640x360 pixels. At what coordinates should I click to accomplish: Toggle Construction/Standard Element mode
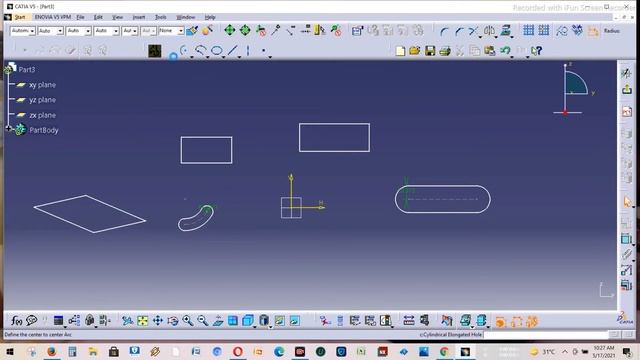562,31
